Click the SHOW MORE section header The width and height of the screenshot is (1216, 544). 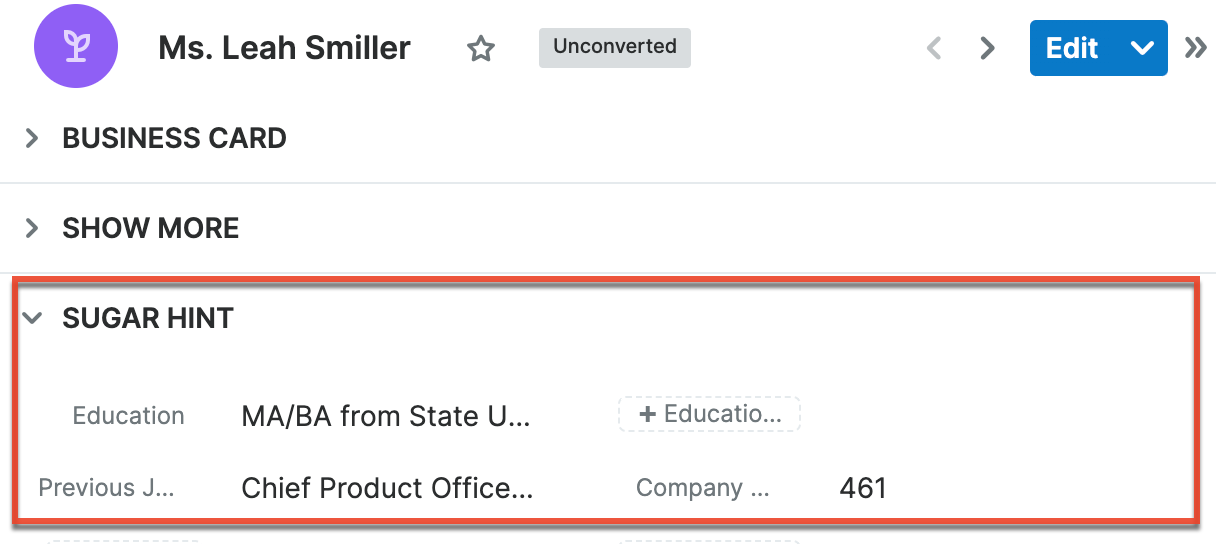[150, 228]
